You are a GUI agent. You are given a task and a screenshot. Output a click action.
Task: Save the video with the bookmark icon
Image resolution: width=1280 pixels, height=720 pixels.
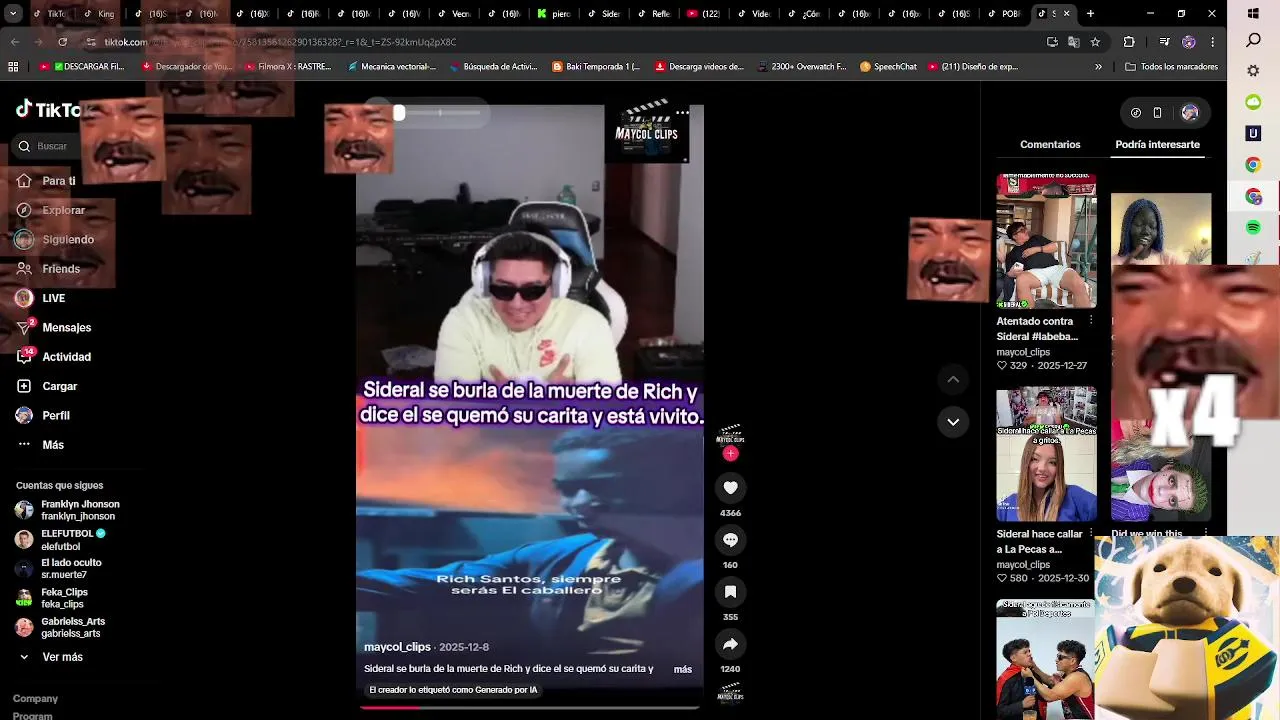pos(730,592)
